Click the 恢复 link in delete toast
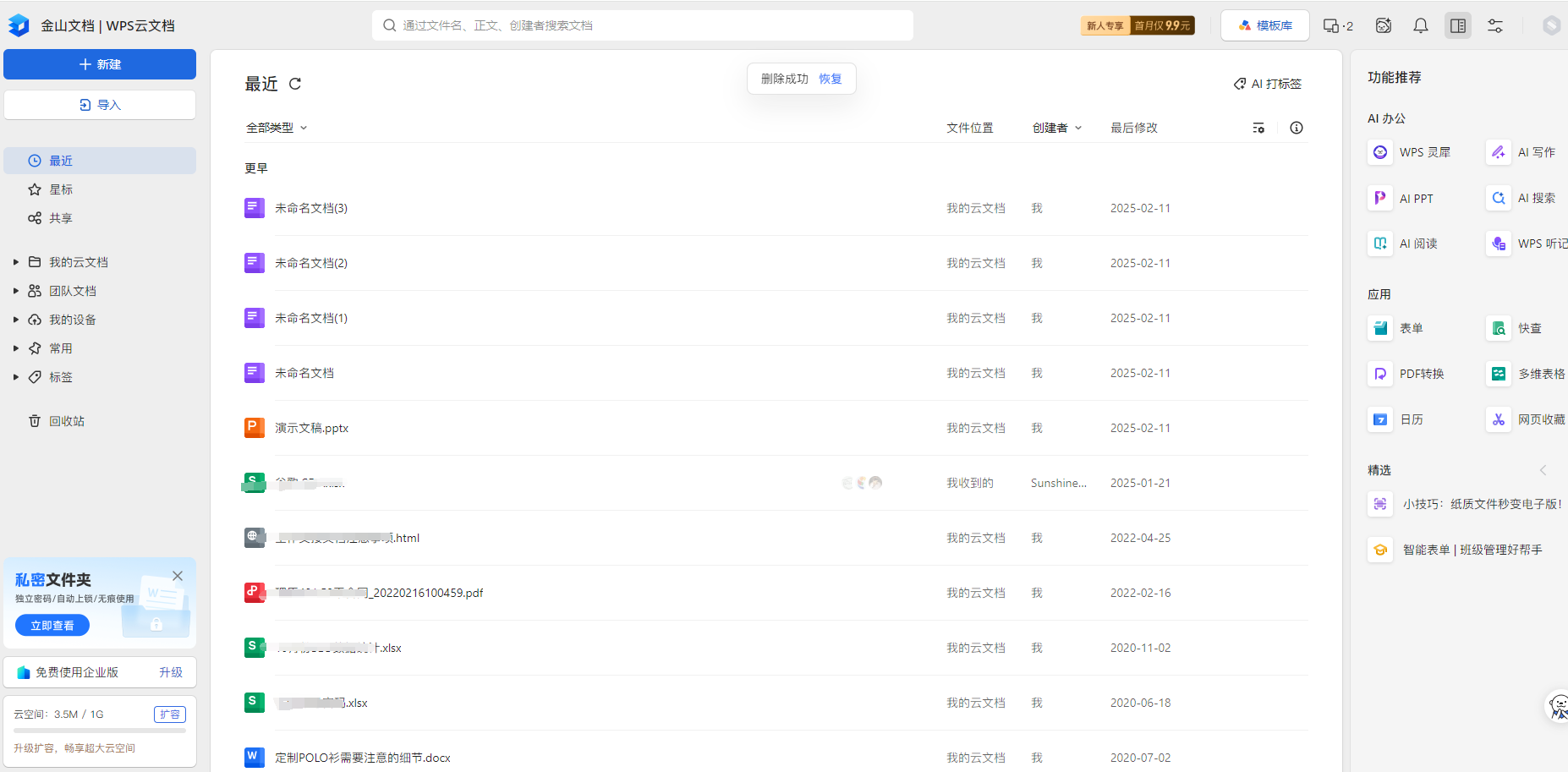The width and height of the screenshot is (1568, 772). tap(830, 79)
